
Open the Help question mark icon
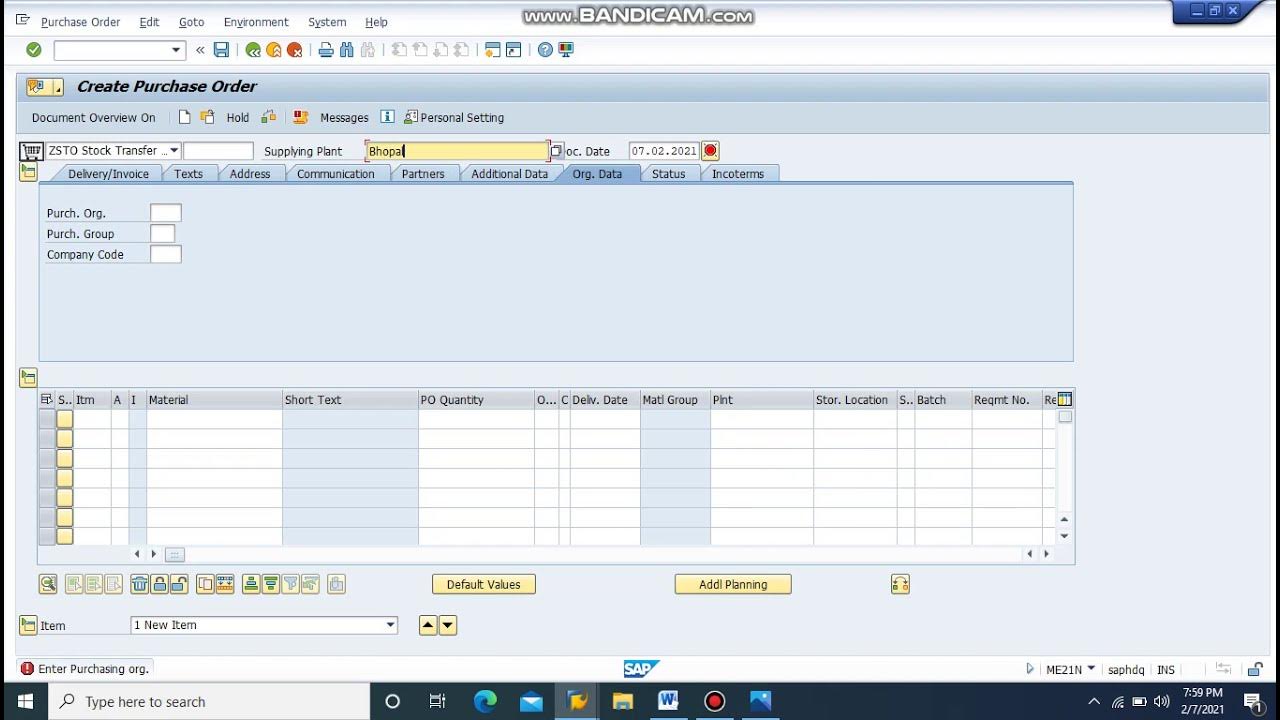pyautogui.click(x=545, y=50)
